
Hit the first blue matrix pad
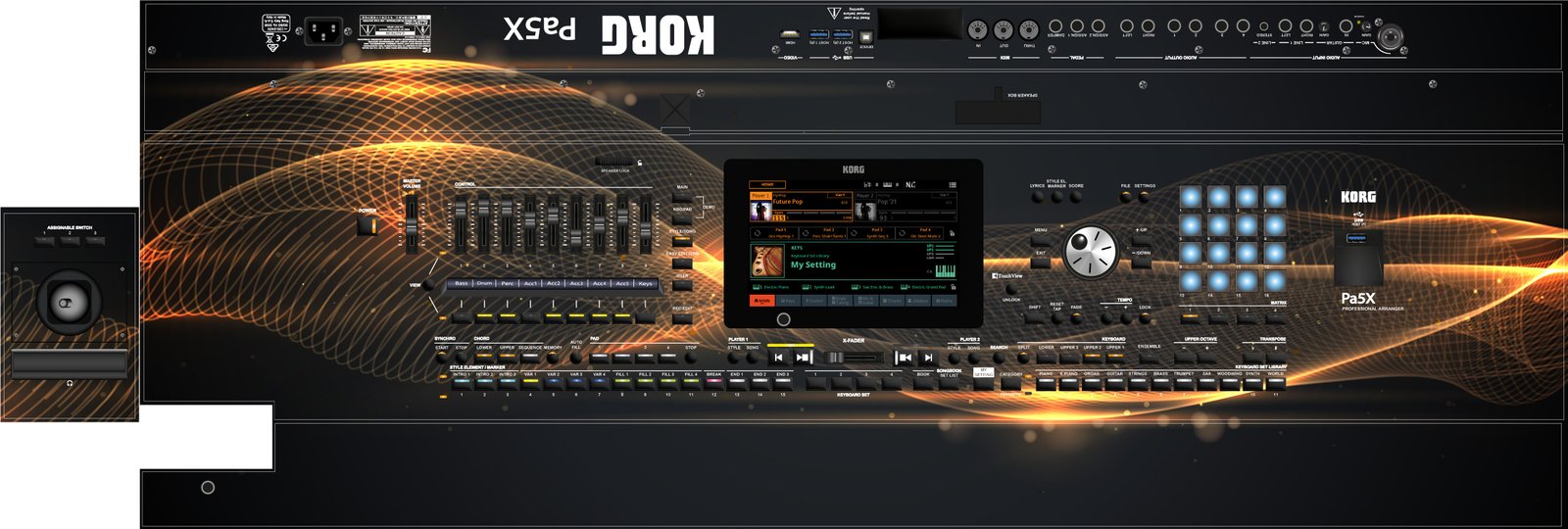click(1190, 197)
